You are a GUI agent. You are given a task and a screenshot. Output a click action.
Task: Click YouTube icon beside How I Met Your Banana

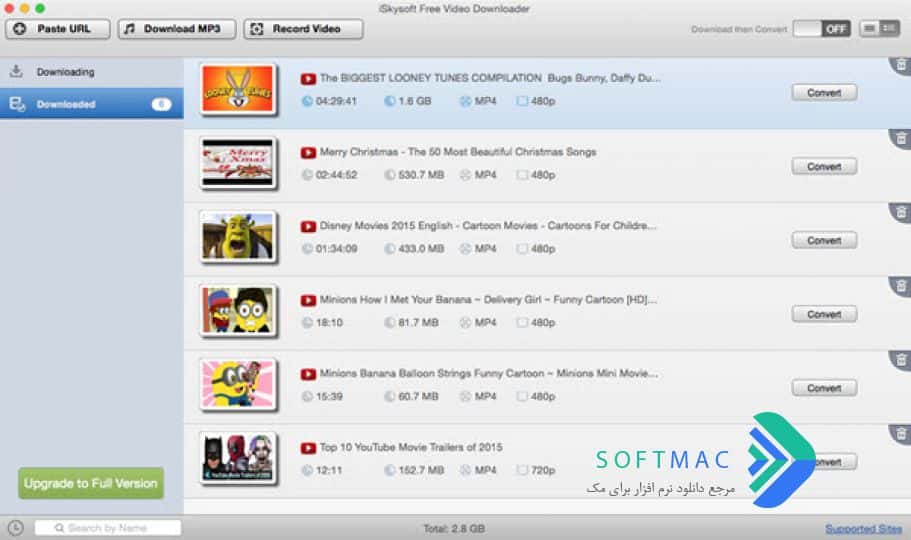pyautogui.click(x=308, y=300)
